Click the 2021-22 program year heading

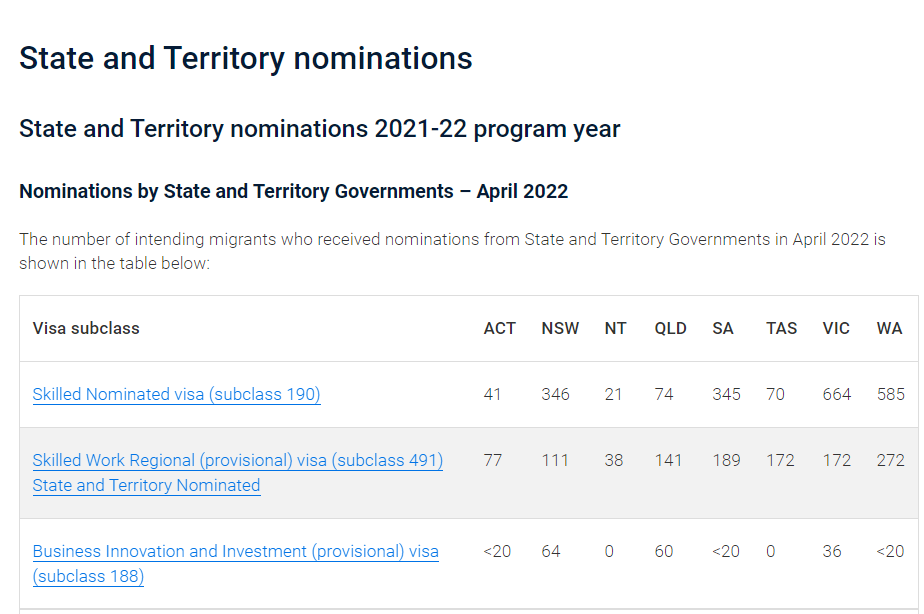pyautogui.click(x=319, y=129)
